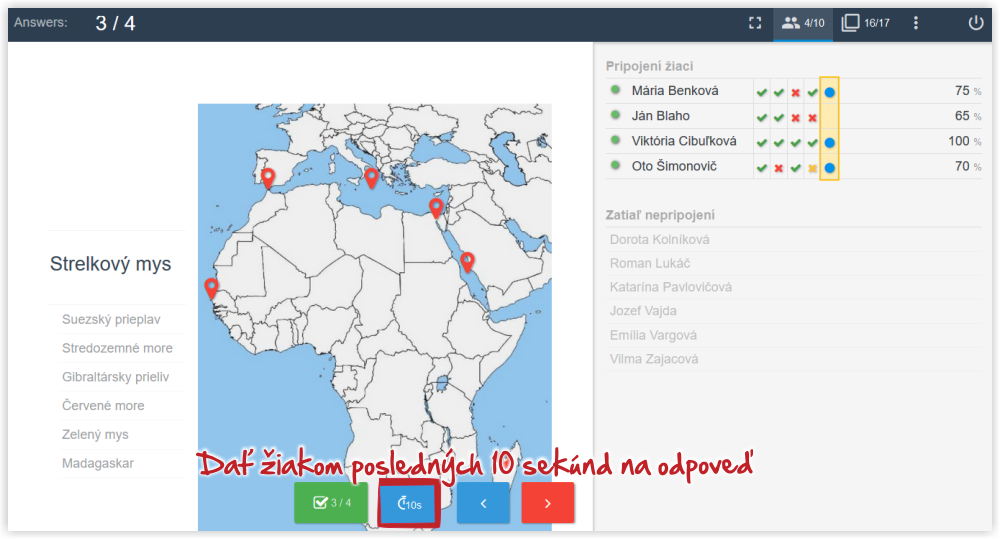Viewport: 1000px width, 539px height.
Task: Click Mária Benková's blue current-answer dot
Action: 829,92
